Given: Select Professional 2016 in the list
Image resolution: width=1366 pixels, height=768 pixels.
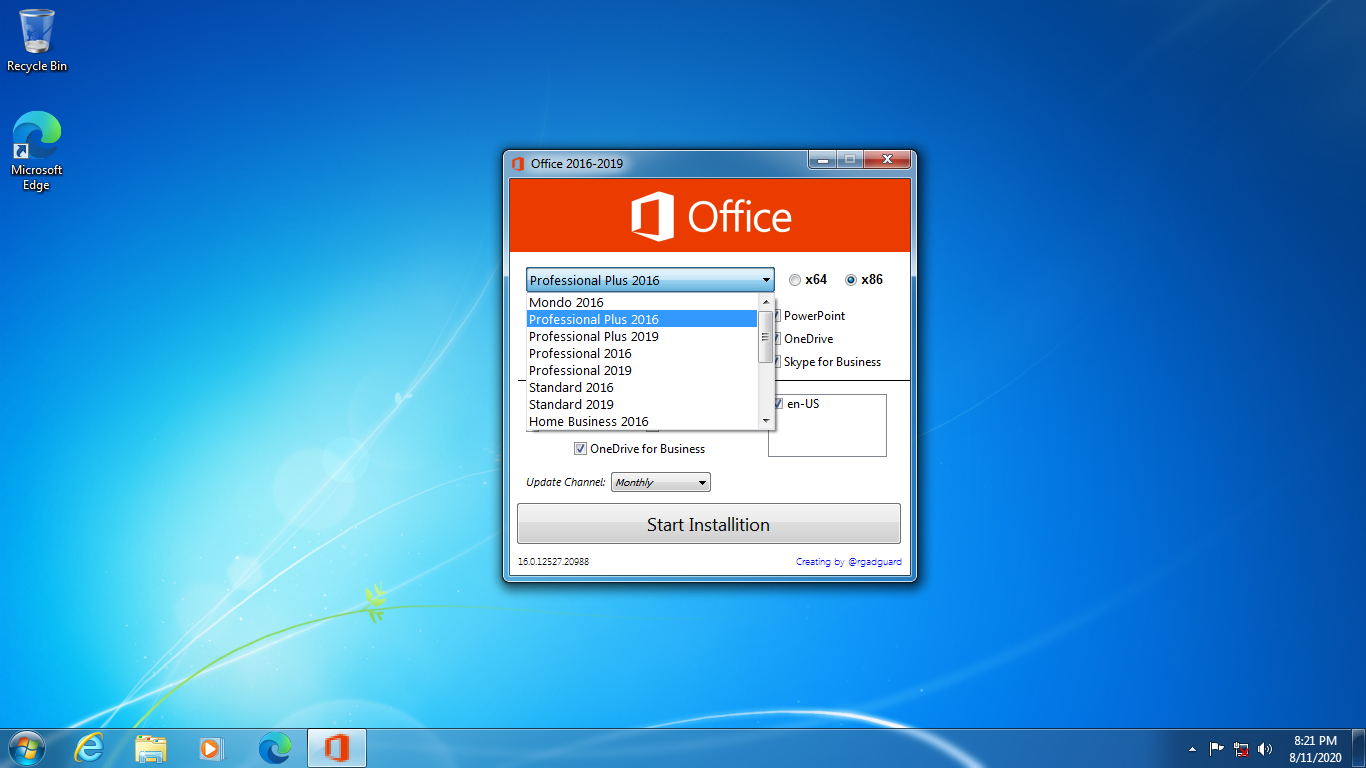Looking at the screenshot, I should click(x=642, y=353).
